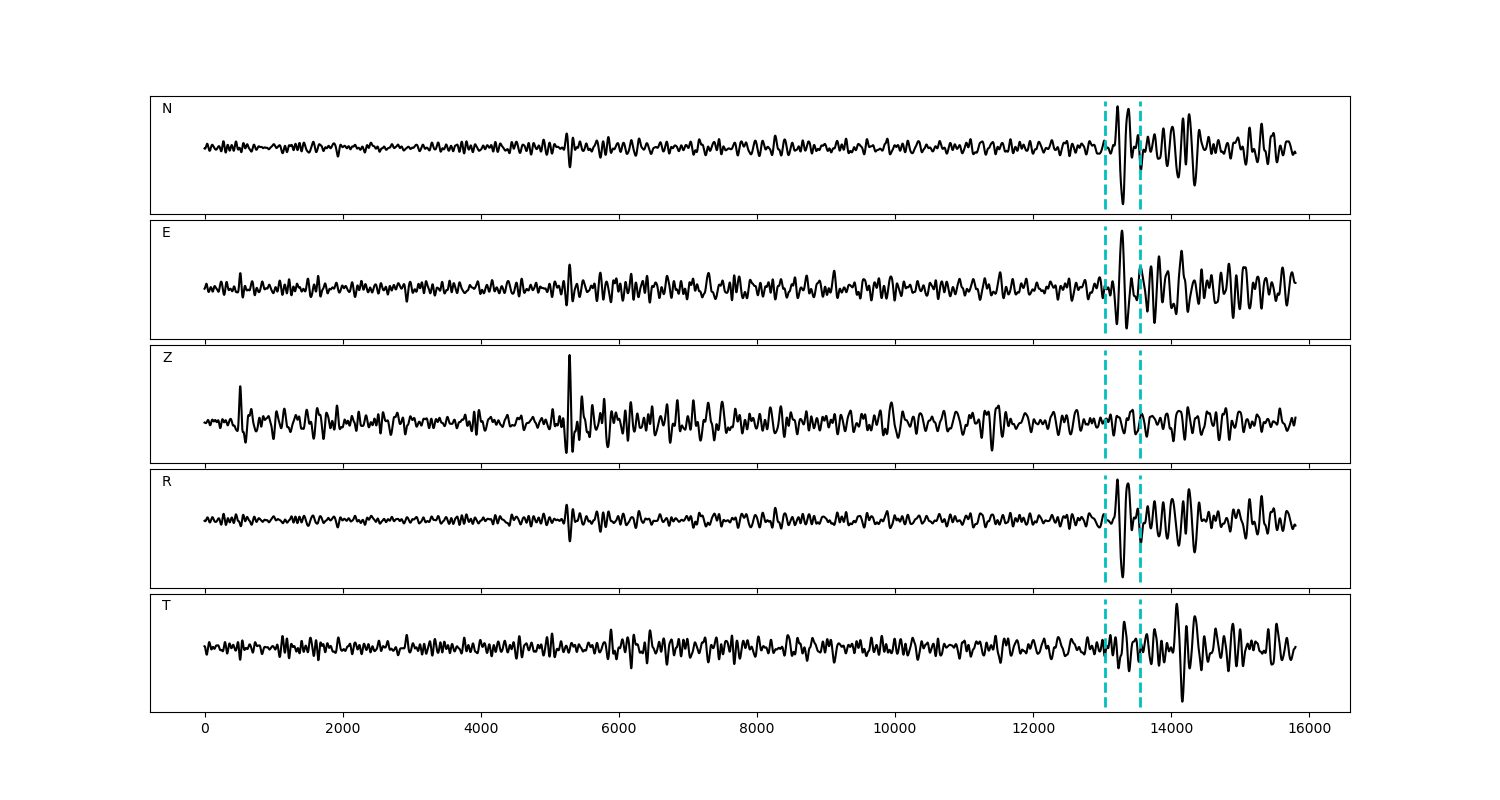Click the right cyan dashed line in T panel

click(x=1140, y=680)
